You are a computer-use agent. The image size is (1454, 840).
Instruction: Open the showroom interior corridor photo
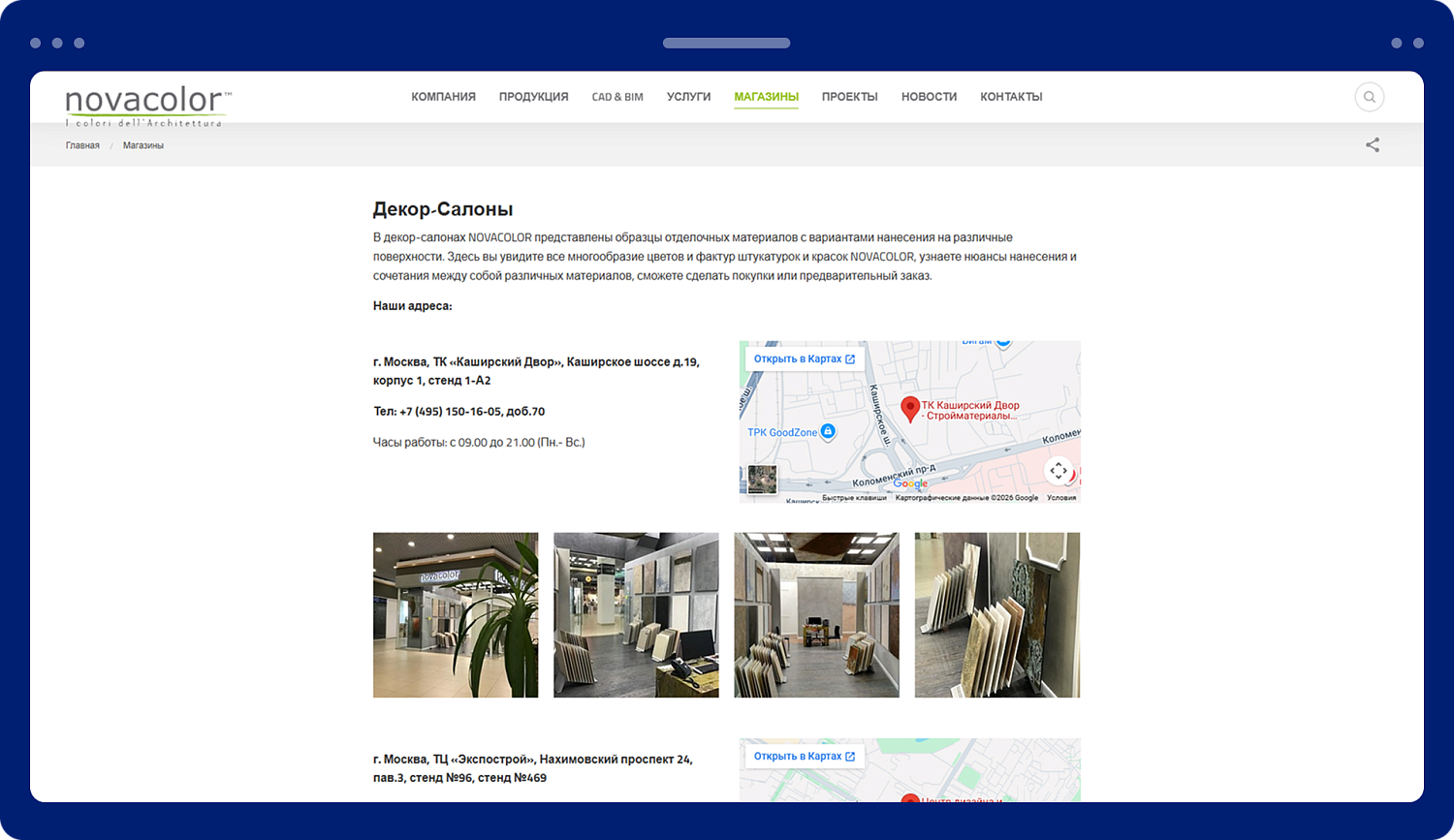click(x=816, y=615)
